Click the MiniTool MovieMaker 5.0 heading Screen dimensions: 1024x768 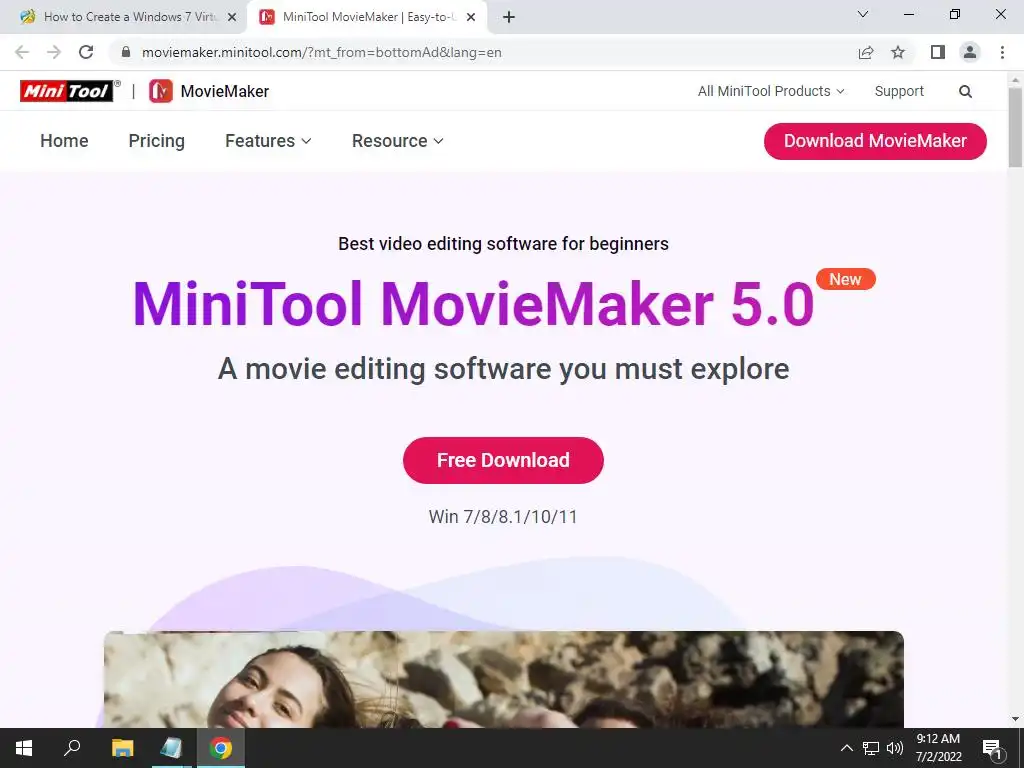473,304
